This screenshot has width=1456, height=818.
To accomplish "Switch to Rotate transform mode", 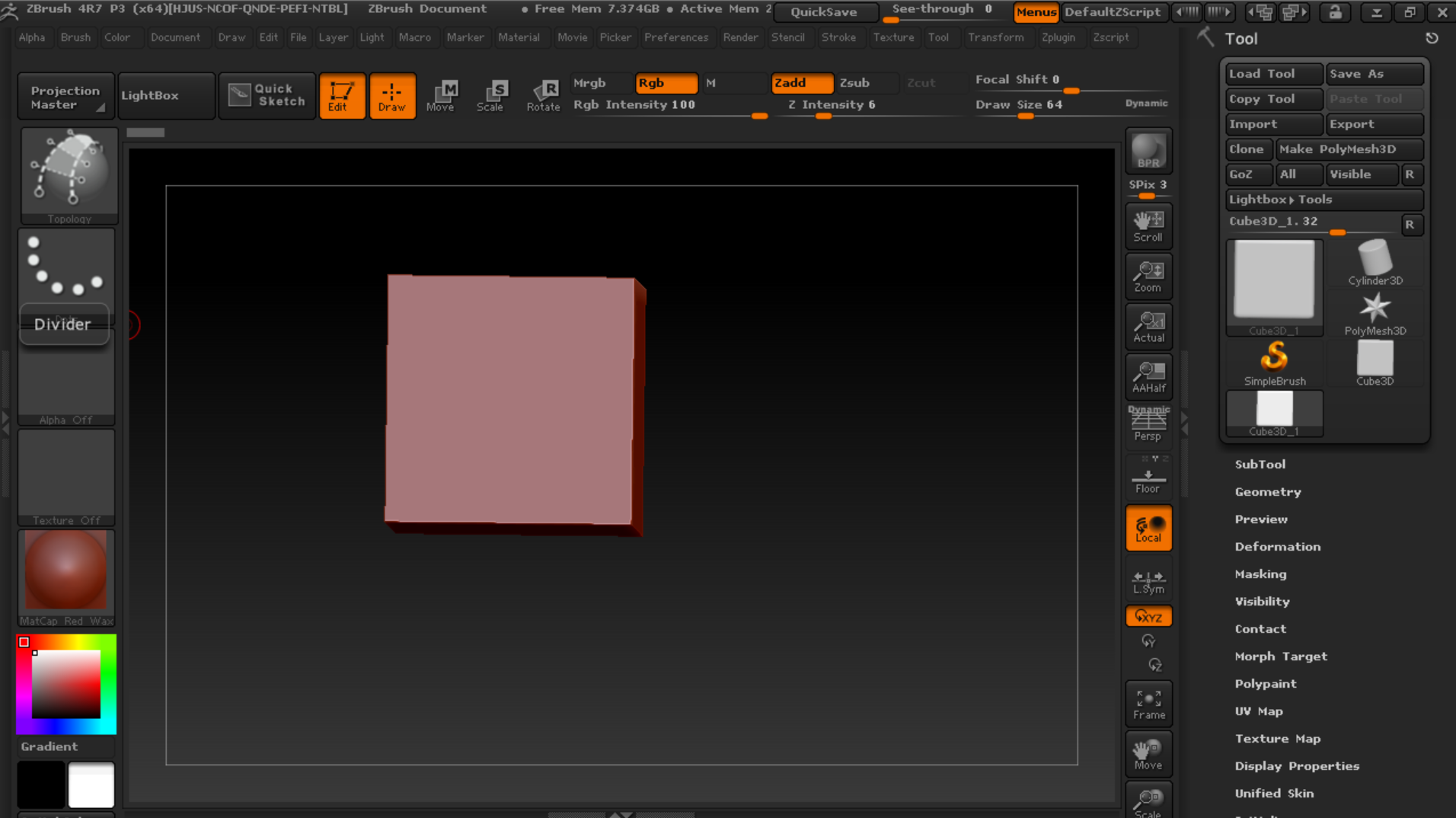I will pyautogui.click(x=543, y=96).
